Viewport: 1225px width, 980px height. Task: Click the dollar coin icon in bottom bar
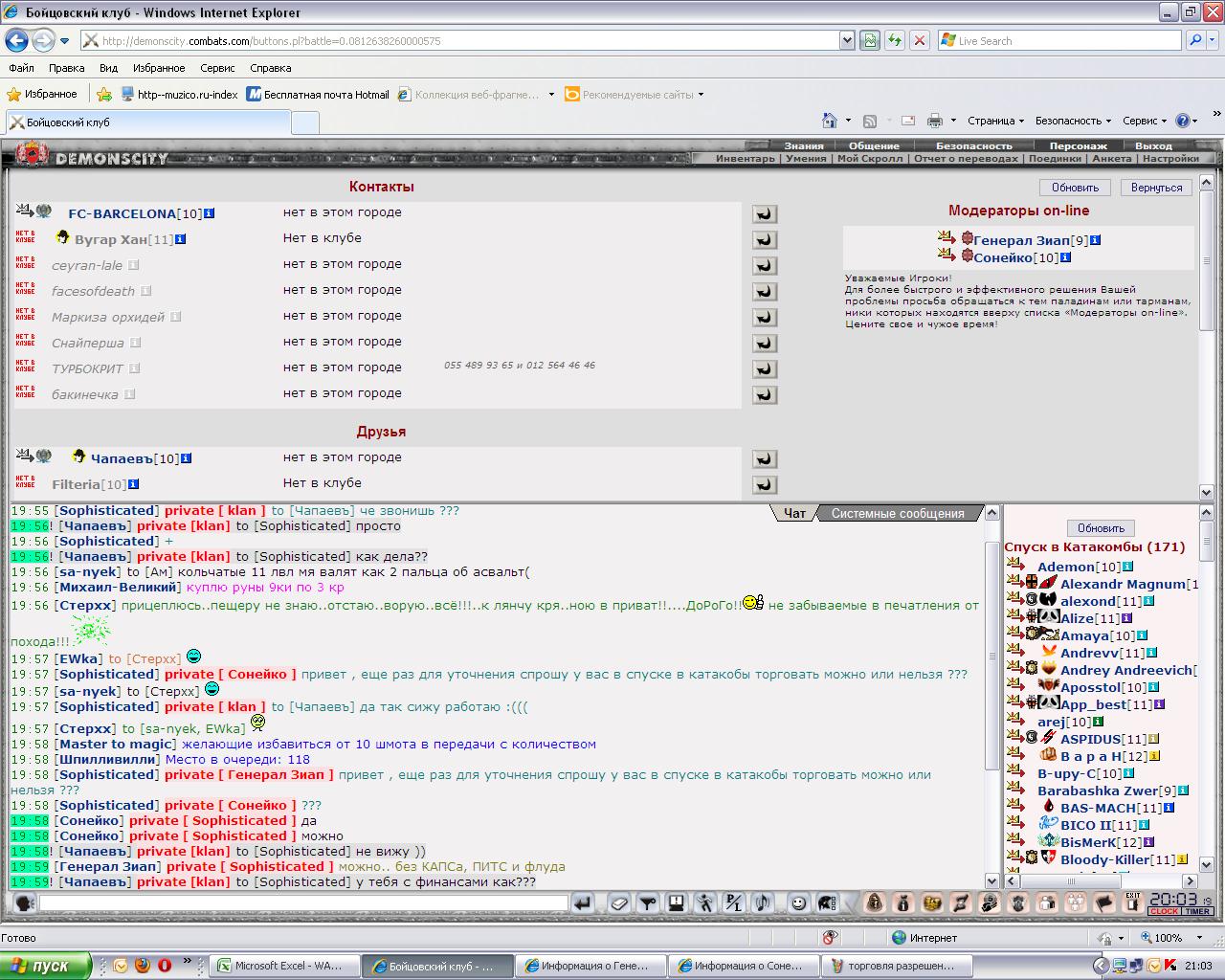click(x=991, y=902)
